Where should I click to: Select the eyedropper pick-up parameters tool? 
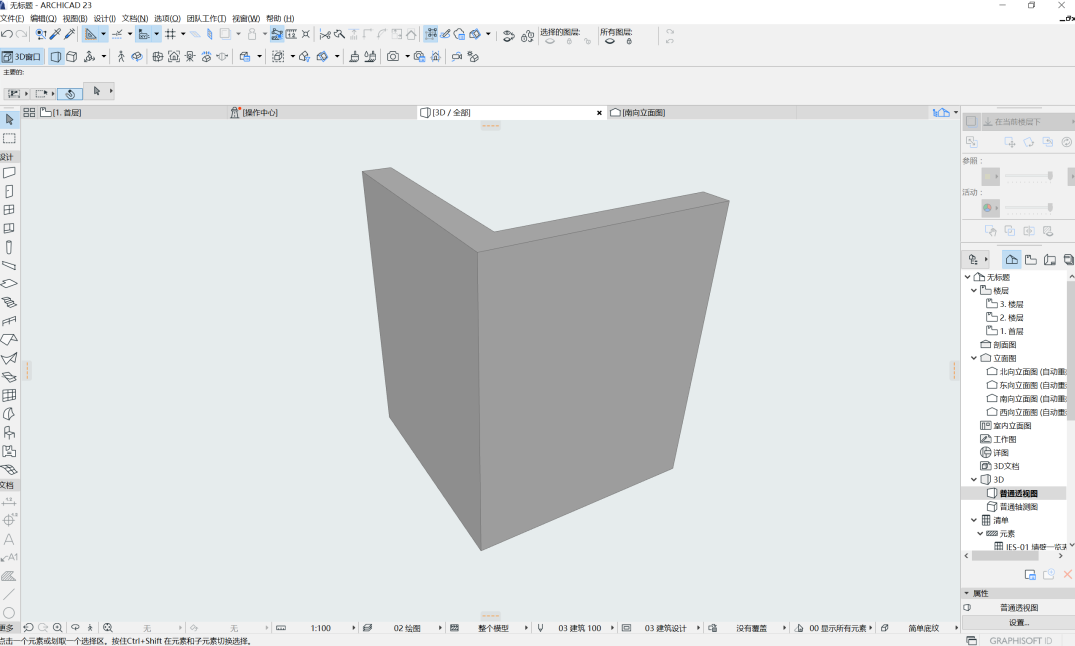click(x=56, y=34)
